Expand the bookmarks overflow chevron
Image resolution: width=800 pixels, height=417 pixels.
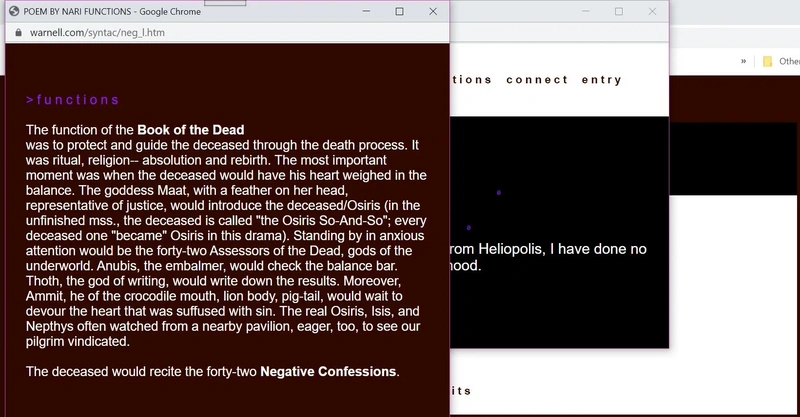click(743, 61)
